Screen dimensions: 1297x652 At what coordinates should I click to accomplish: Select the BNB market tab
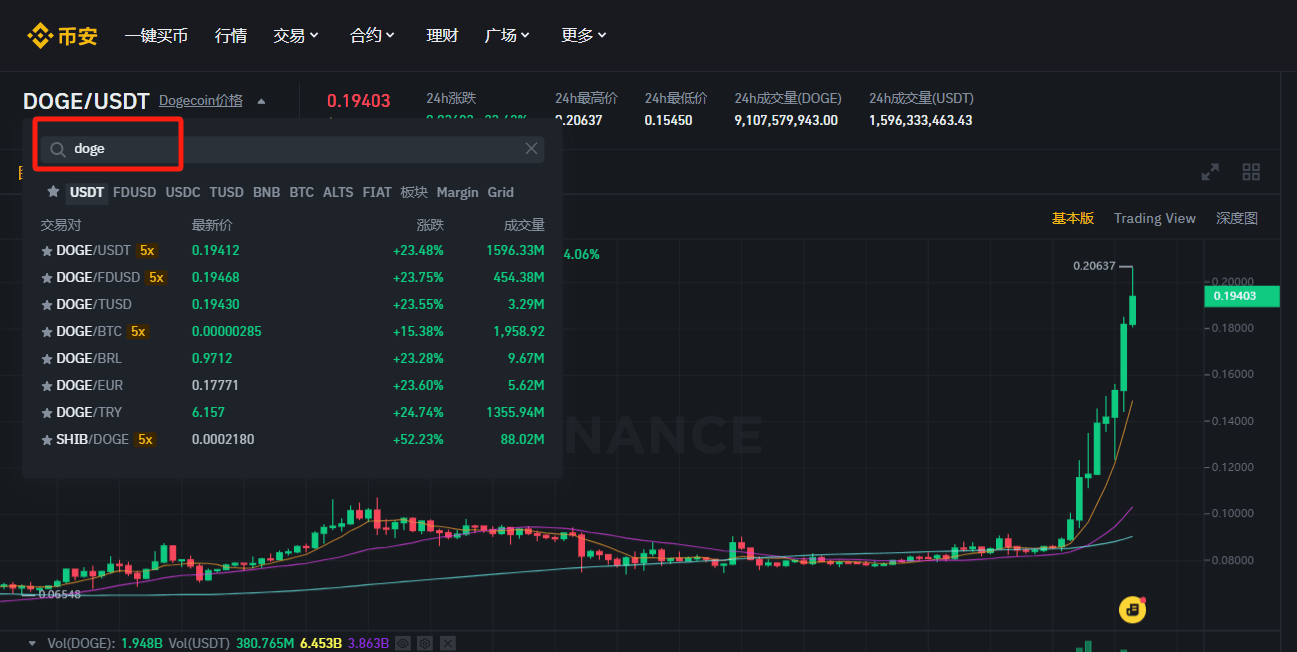coord(267,192)
